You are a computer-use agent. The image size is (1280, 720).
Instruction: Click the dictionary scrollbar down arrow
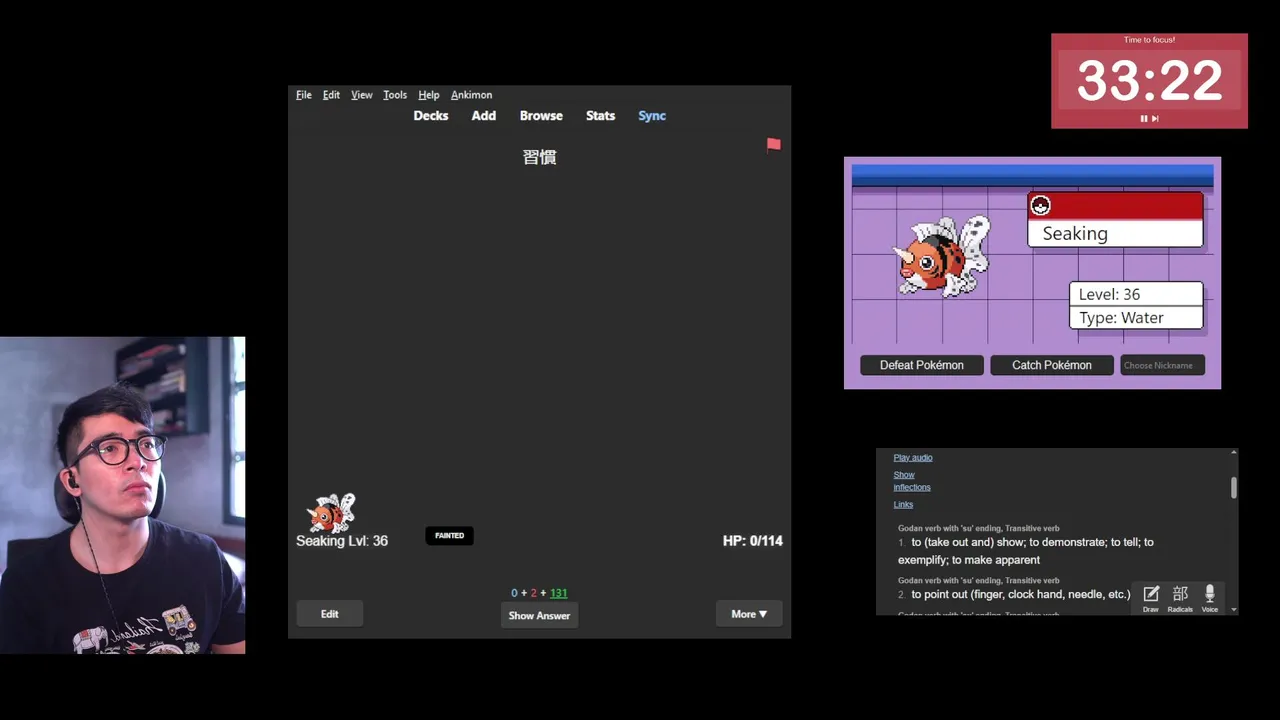point(1234,609)
